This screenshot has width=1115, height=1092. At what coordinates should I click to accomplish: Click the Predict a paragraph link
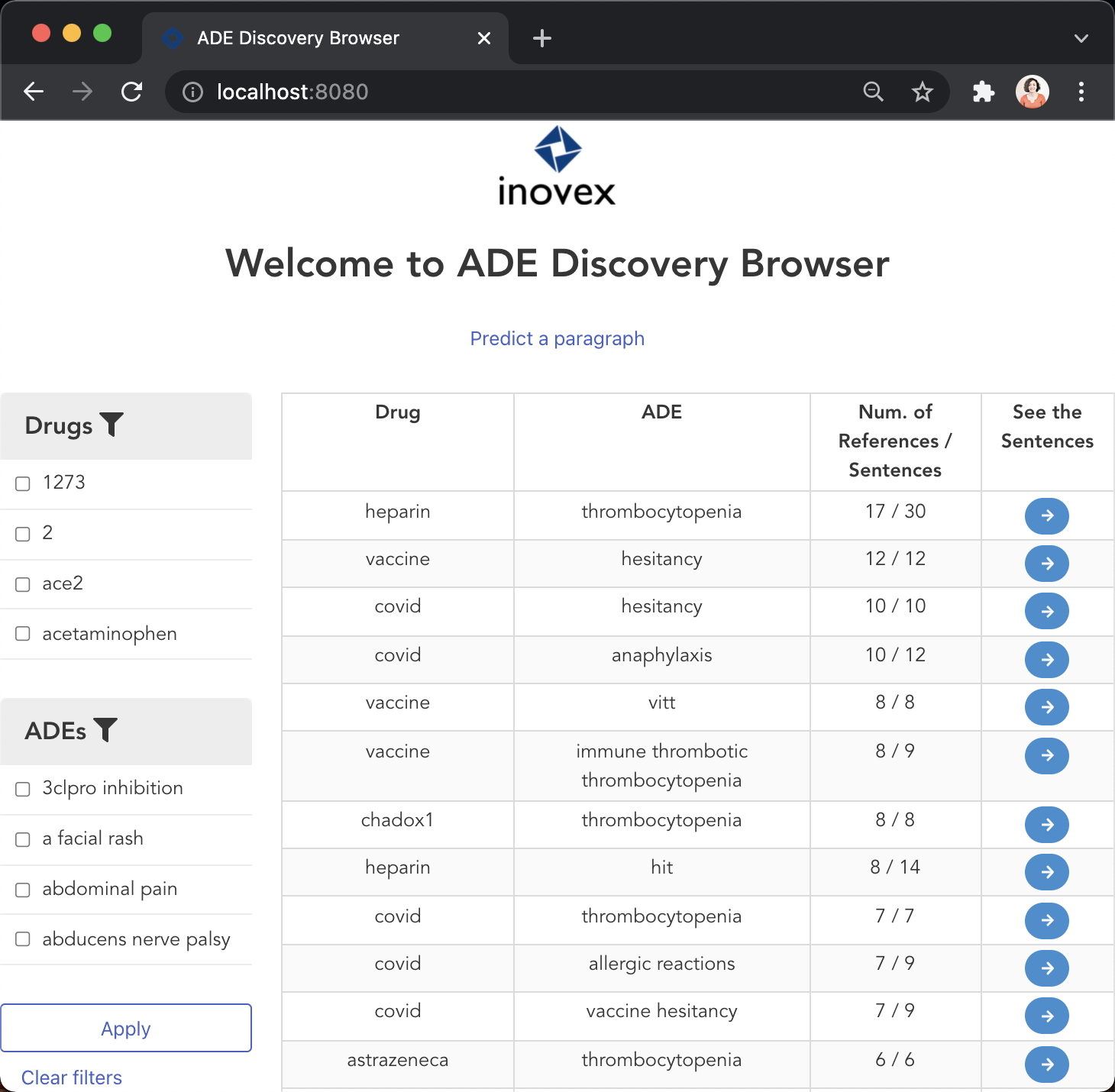[557, 338]
